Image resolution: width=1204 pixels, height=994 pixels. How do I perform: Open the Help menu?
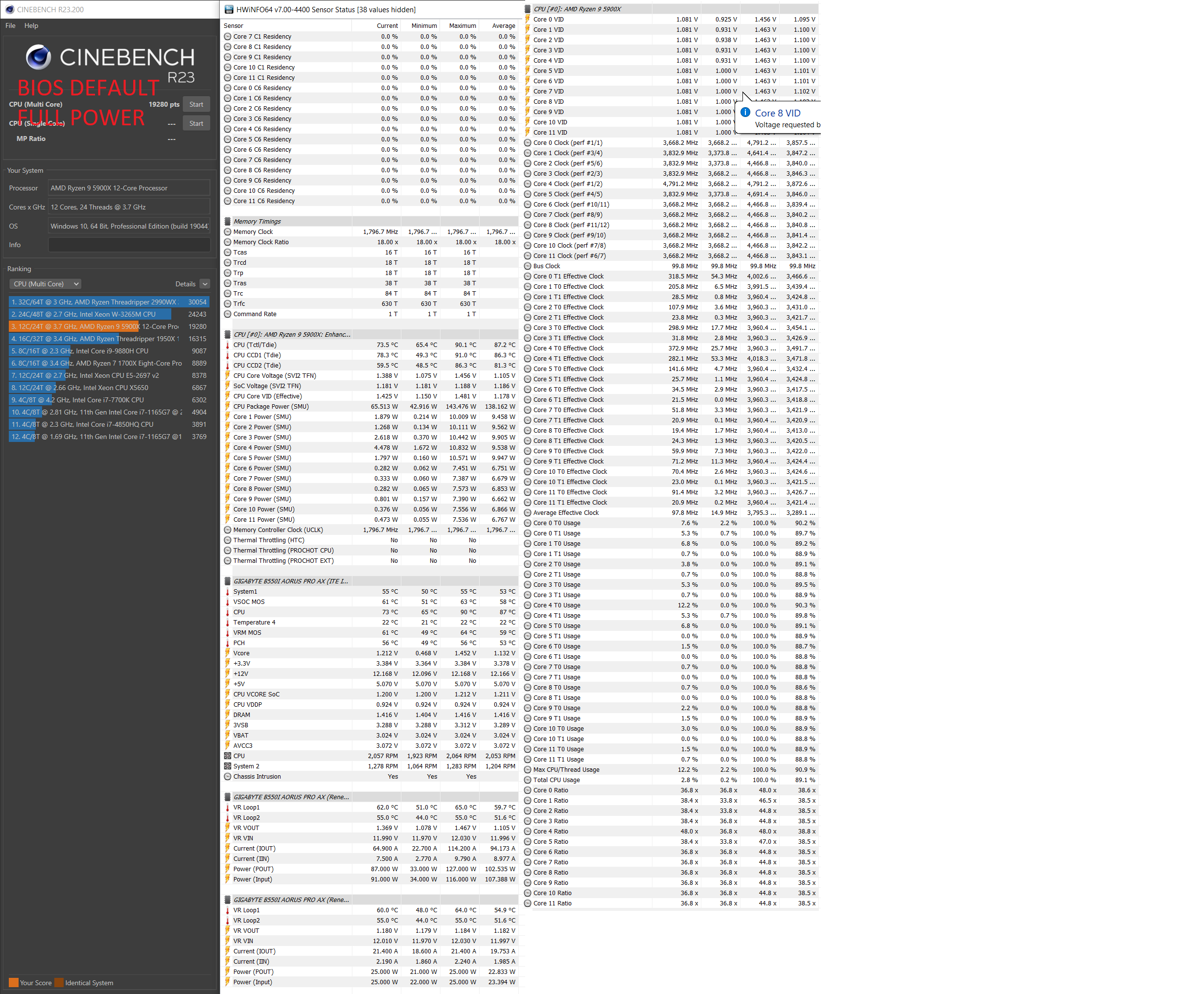click(x=31, y=26)
